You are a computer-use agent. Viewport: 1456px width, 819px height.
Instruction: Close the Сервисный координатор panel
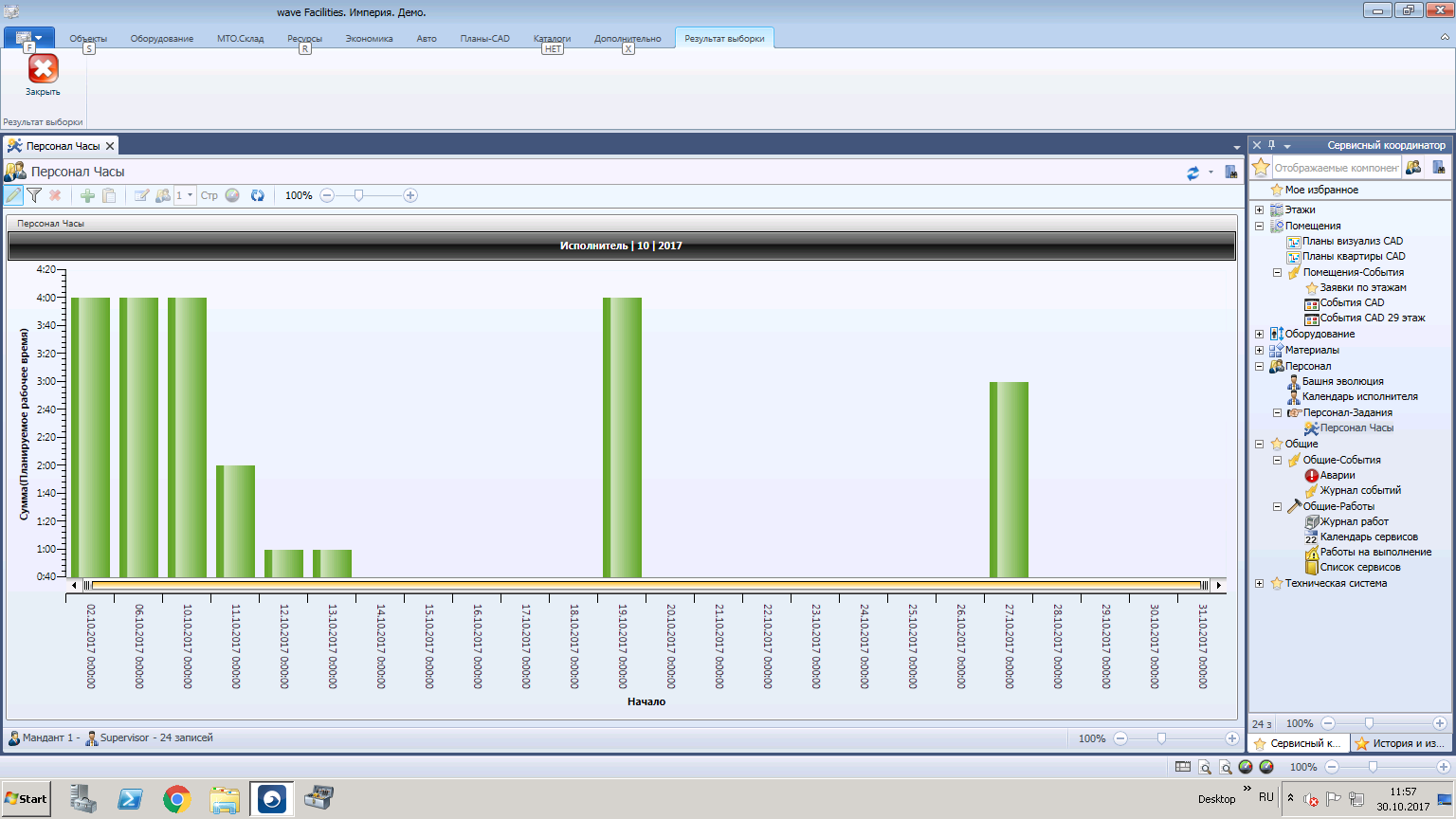pyautogui.click(x=1257, y=145)
